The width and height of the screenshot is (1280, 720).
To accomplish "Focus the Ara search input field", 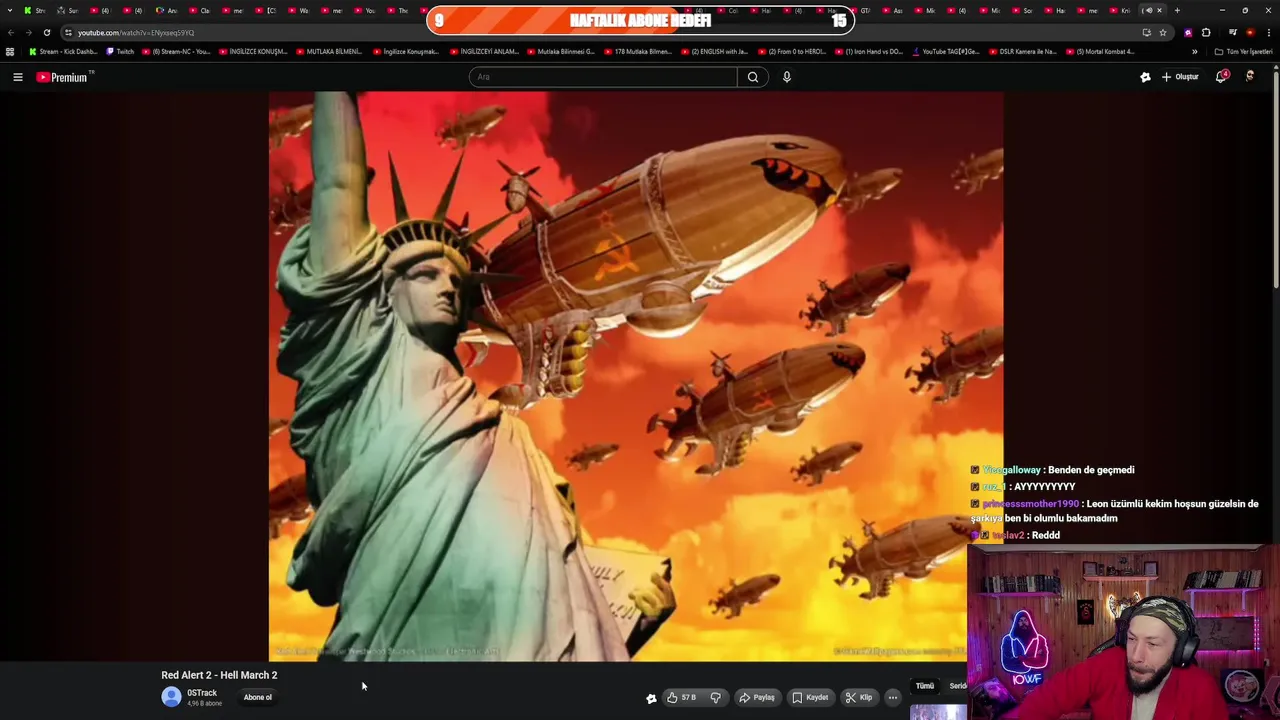I will click(603, 77).
